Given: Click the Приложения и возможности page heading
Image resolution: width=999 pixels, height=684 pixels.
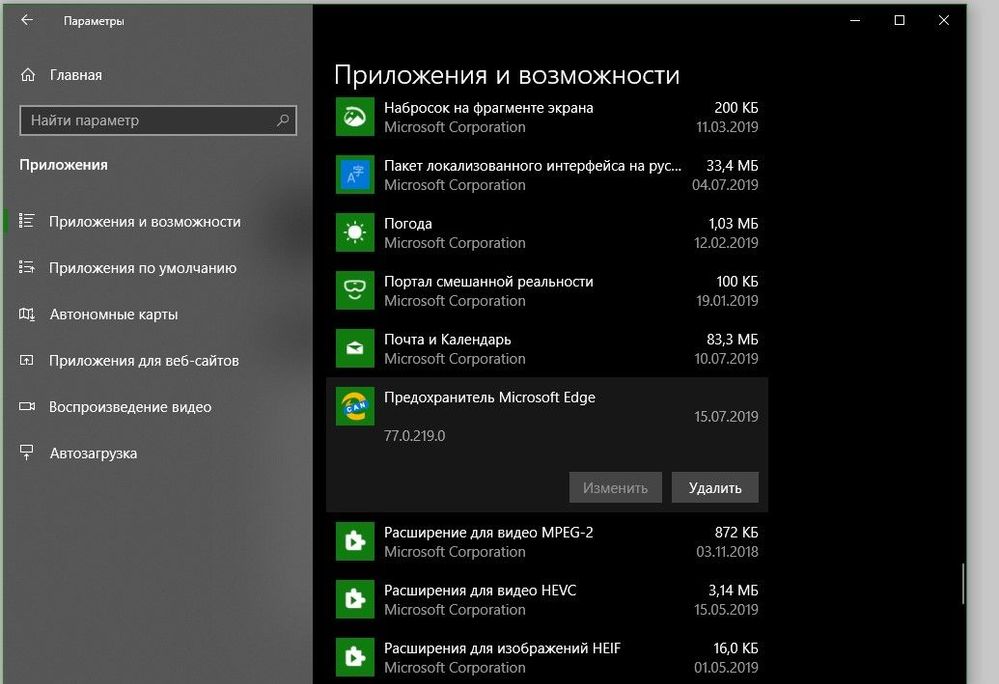Looking at the screenshot, I should tap(507, 75).
